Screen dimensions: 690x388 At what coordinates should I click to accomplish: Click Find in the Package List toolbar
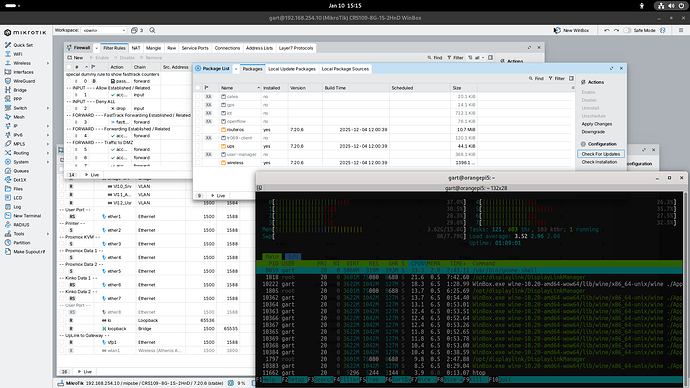point(536,78)
